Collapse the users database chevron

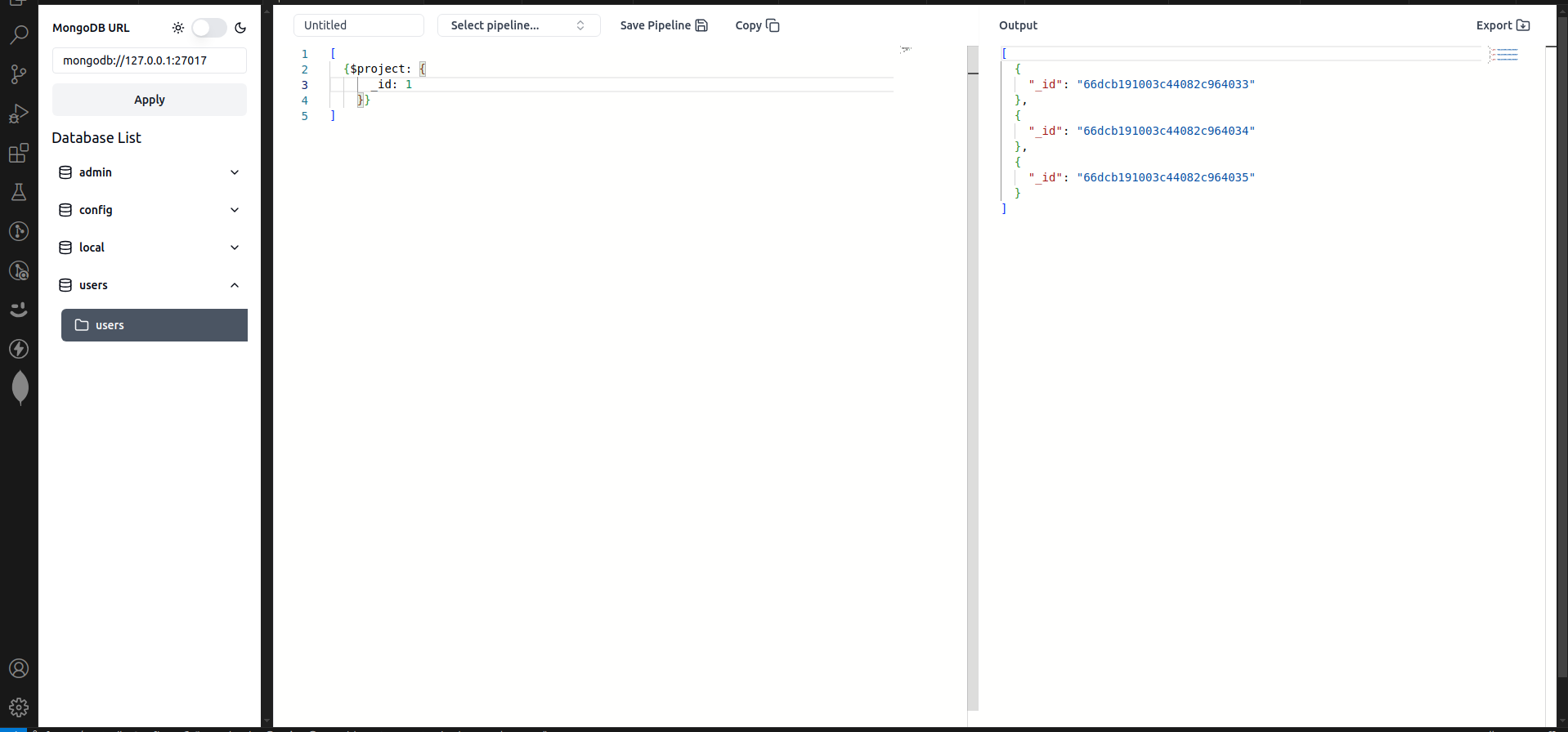pos(235,285)
